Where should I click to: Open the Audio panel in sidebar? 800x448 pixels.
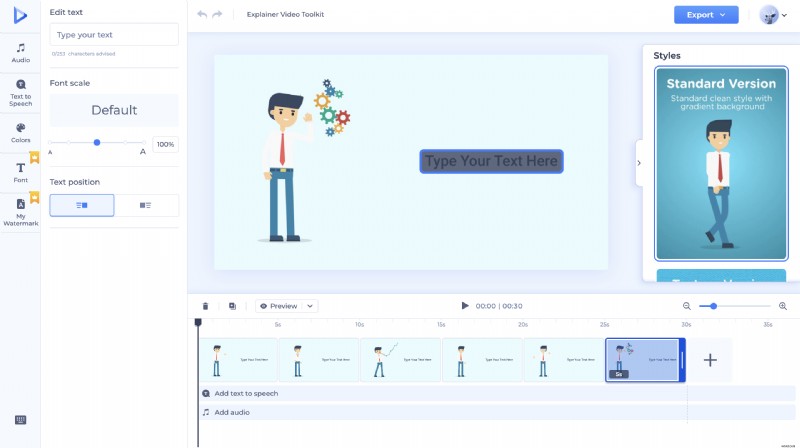(20, 53)
